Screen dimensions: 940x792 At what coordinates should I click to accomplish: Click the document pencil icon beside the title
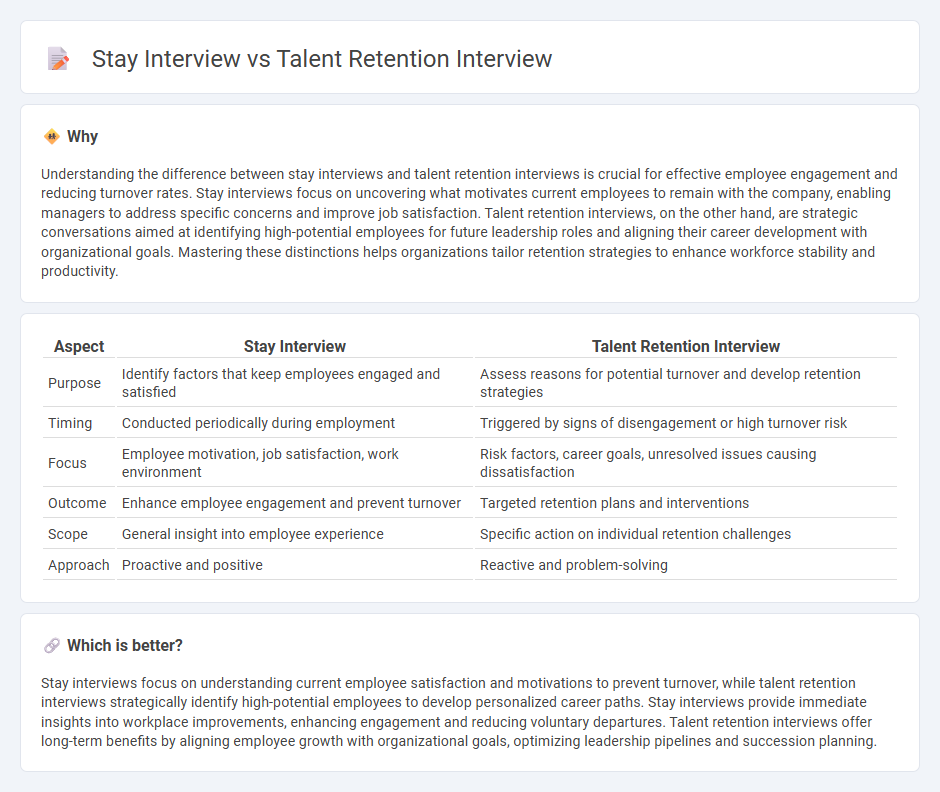pos(58,59)
